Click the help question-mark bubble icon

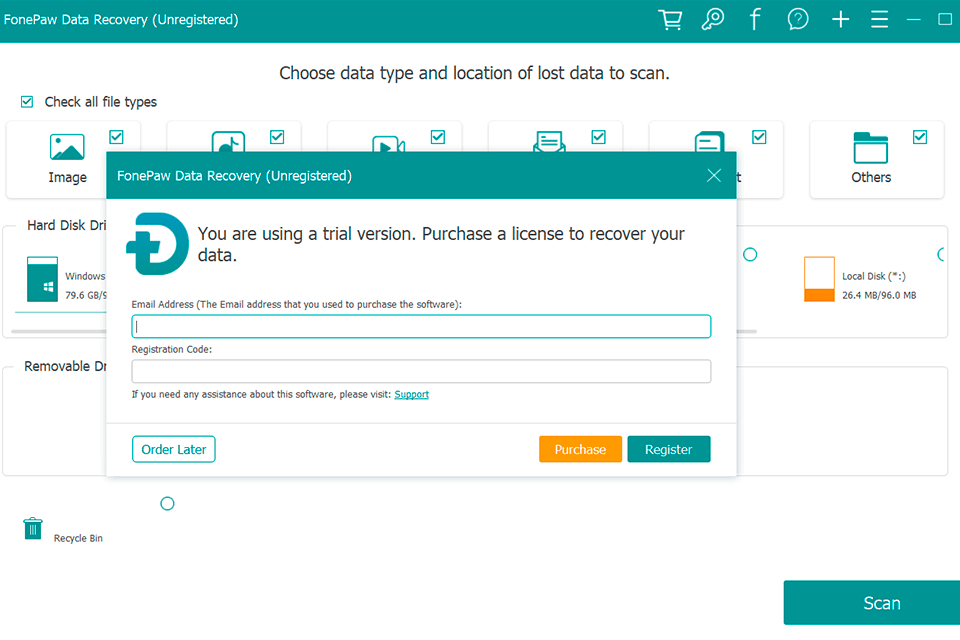(x=797, y=19)
